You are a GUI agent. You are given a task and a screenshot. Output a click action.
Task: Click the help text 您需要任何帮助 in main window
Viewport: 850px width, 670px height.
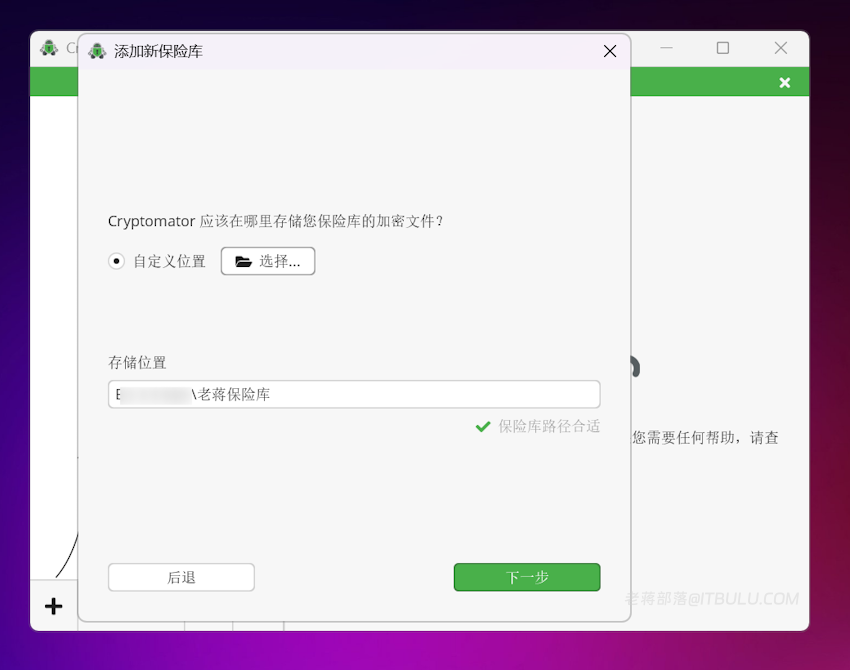pyautogui.click(x=705, y=437)
